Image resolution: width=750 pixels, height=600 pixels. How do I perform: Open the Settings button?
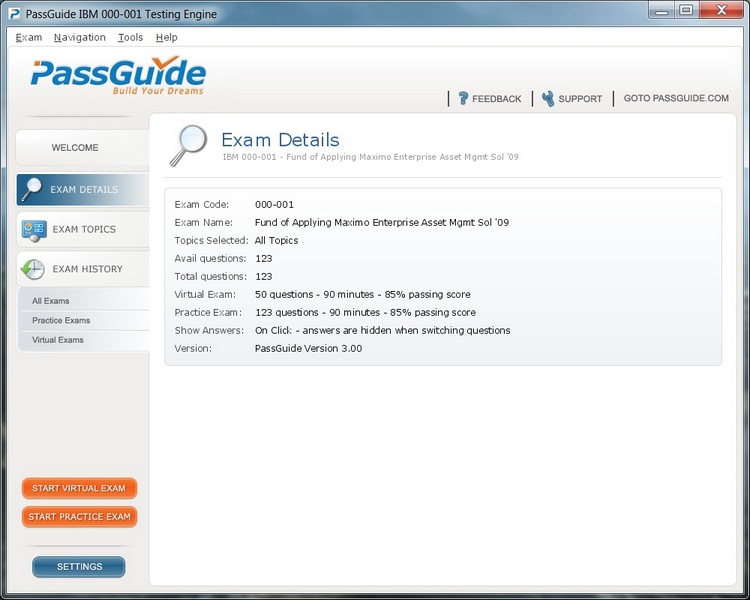tap(79, 567)
